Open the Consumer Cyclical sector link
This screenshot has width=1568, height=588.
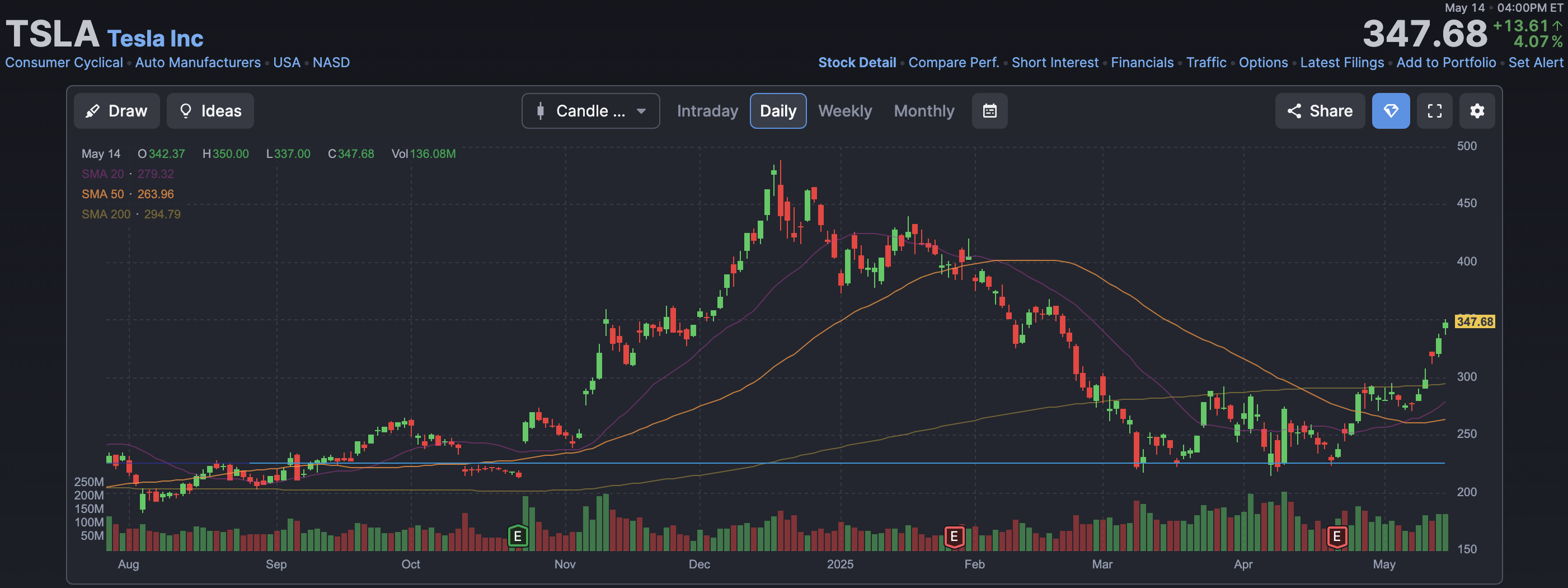click(x=64, y=62)
